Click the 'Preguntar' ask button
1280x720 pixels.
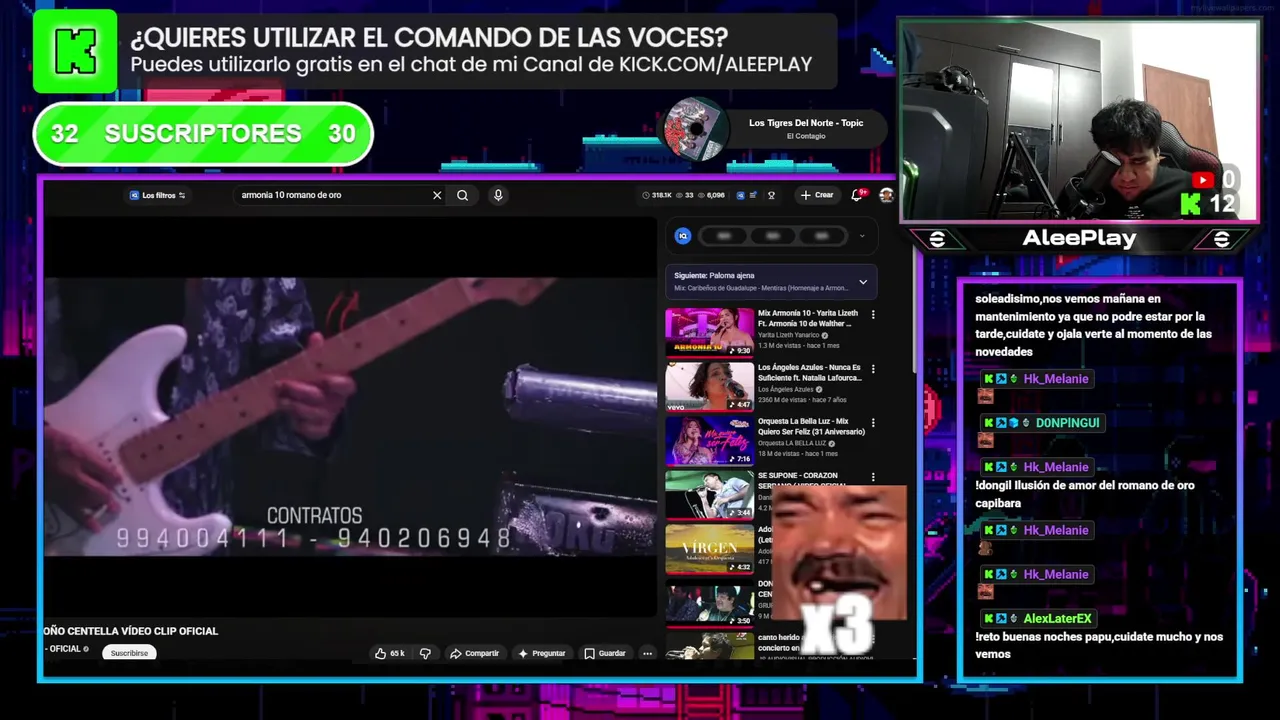pyautogui.click(x=541, y=653)
